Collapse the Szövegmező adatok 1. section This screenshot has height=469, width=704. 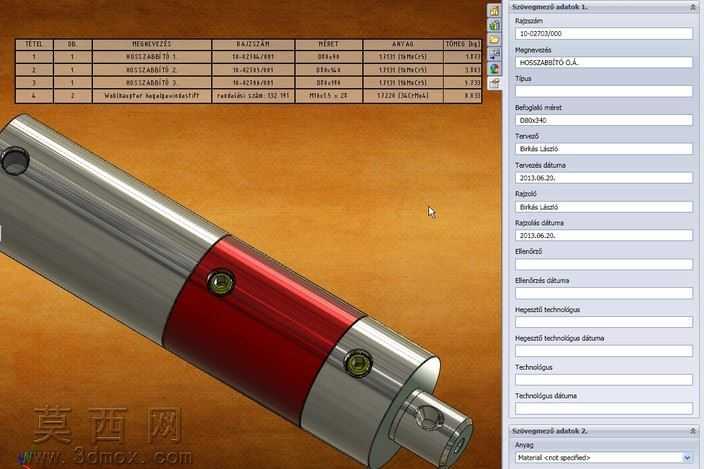[x=692, y=7]
